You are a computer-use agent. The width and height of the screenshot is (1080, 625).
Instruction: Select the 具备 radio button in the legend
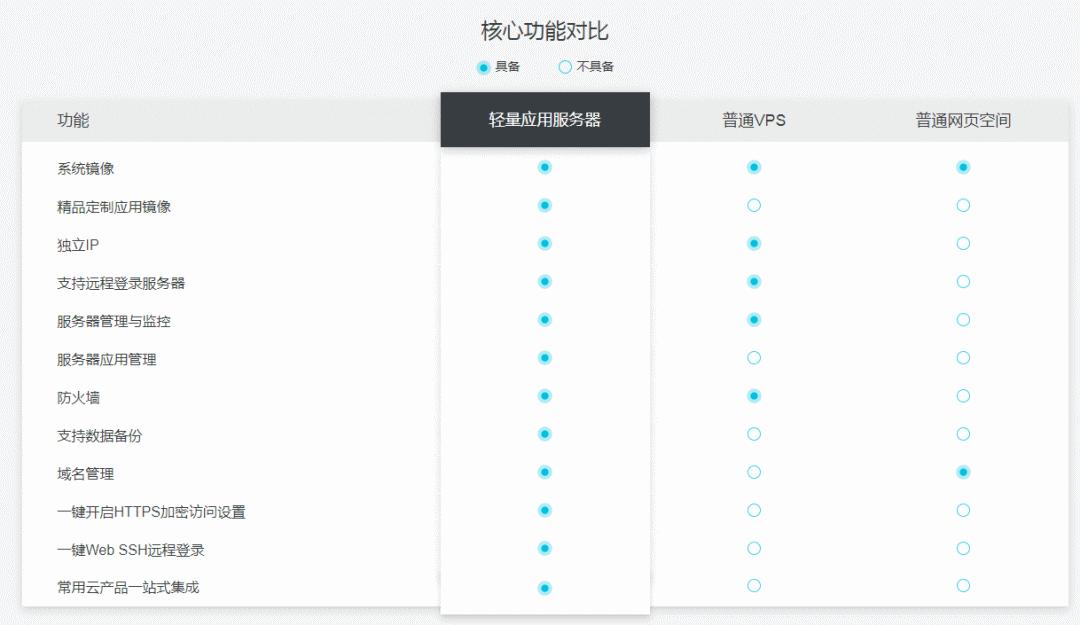(481, 67)
